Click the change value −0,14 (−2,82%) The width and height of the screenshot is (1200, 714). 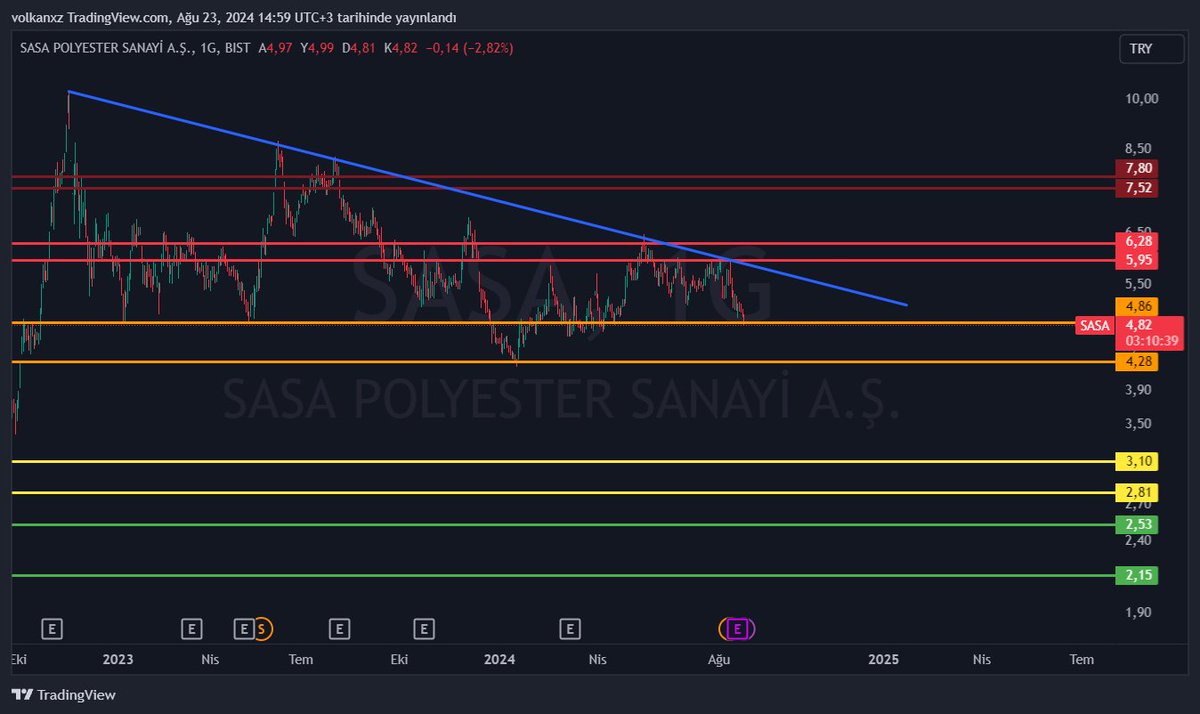[x=469, y=47]
